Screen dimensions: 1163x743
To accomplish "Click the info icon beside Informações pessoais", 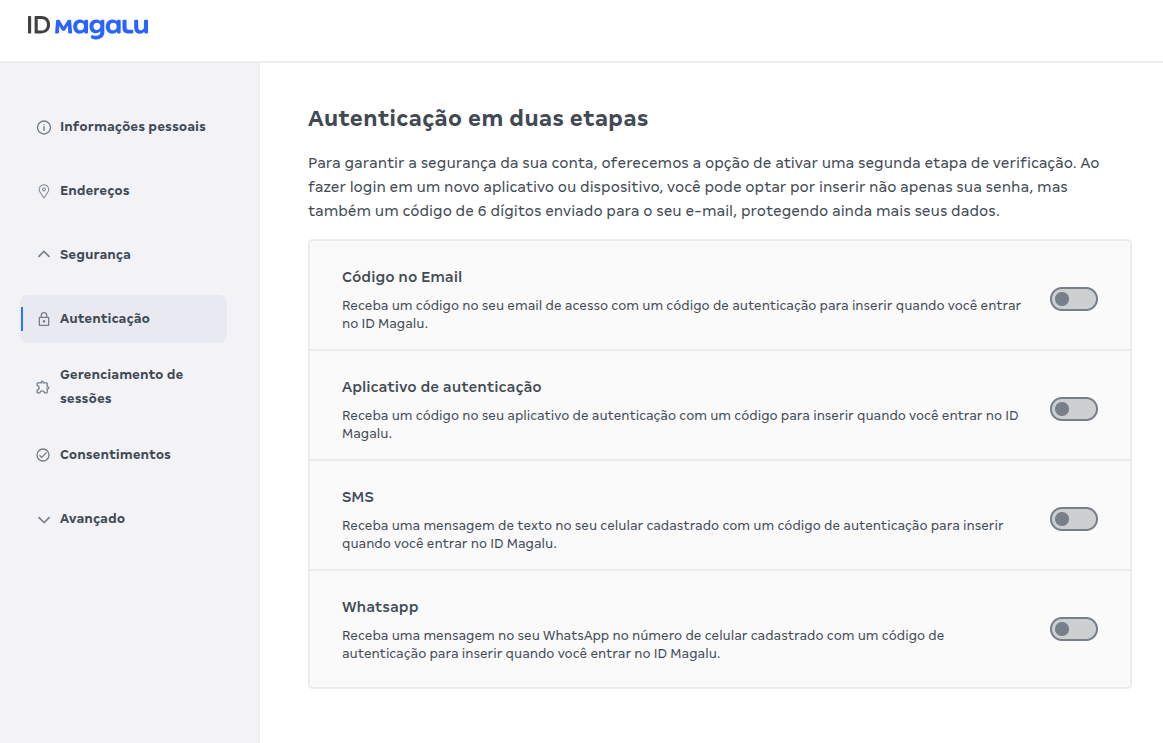I will pyautogui.click(x=43, y=128).
